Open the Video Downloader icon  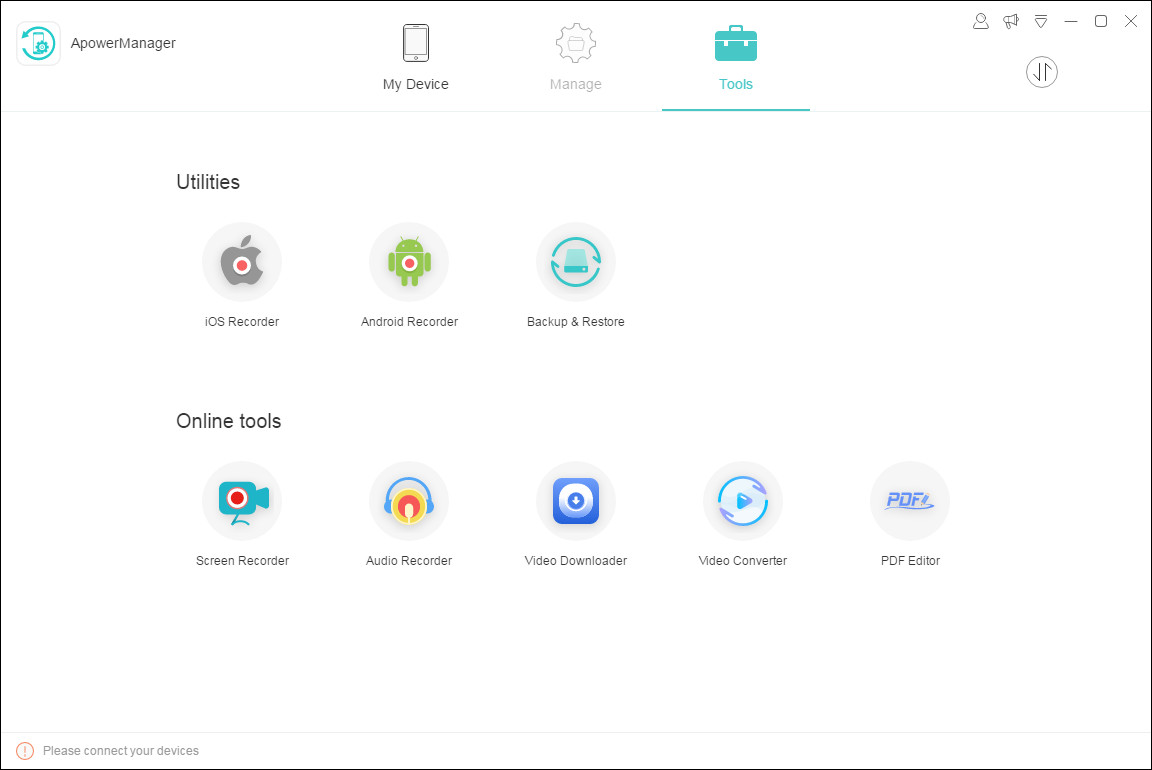pos(576,501)
